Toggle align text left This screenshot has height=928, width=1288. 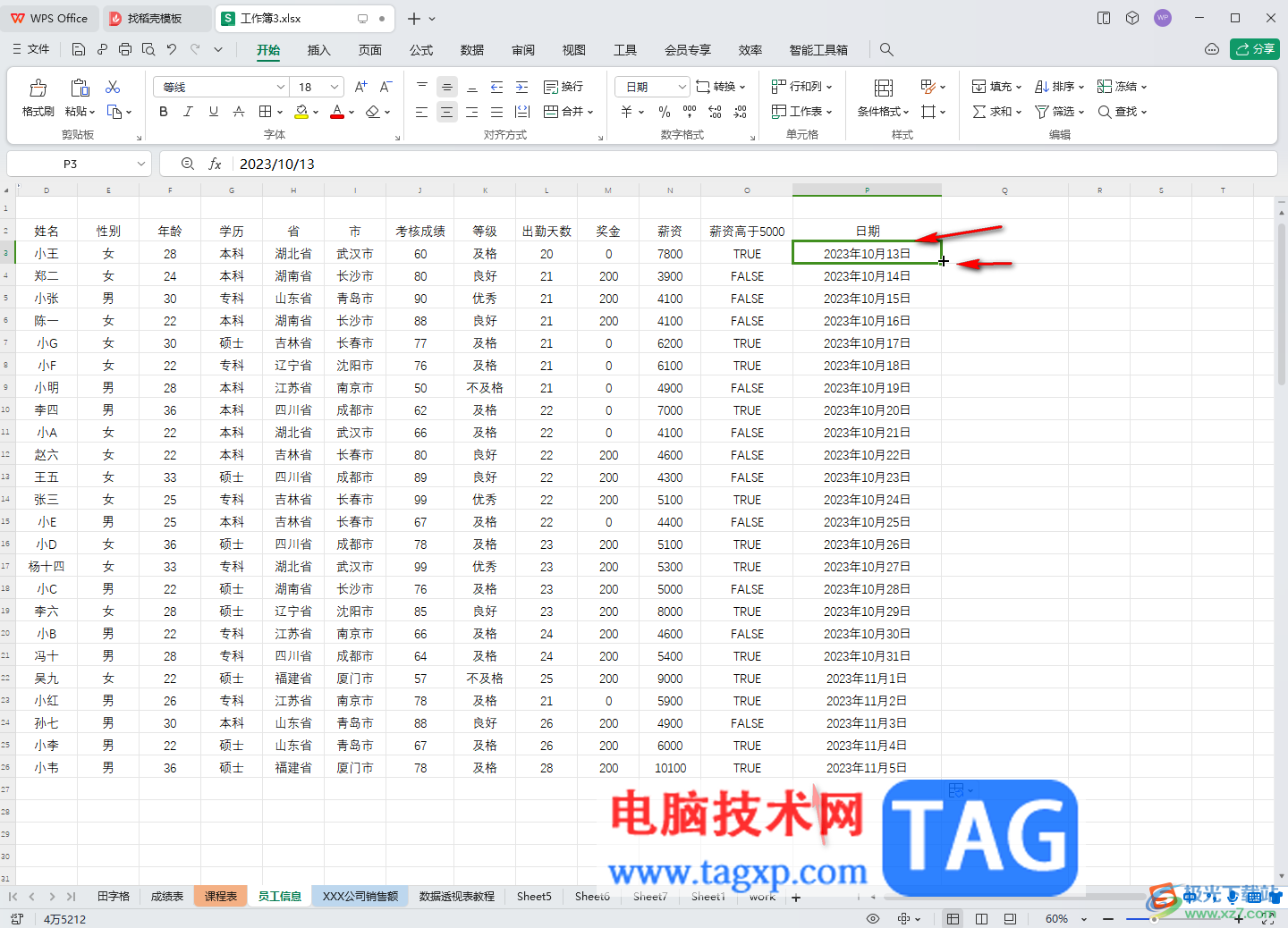(x=422, y=112)
